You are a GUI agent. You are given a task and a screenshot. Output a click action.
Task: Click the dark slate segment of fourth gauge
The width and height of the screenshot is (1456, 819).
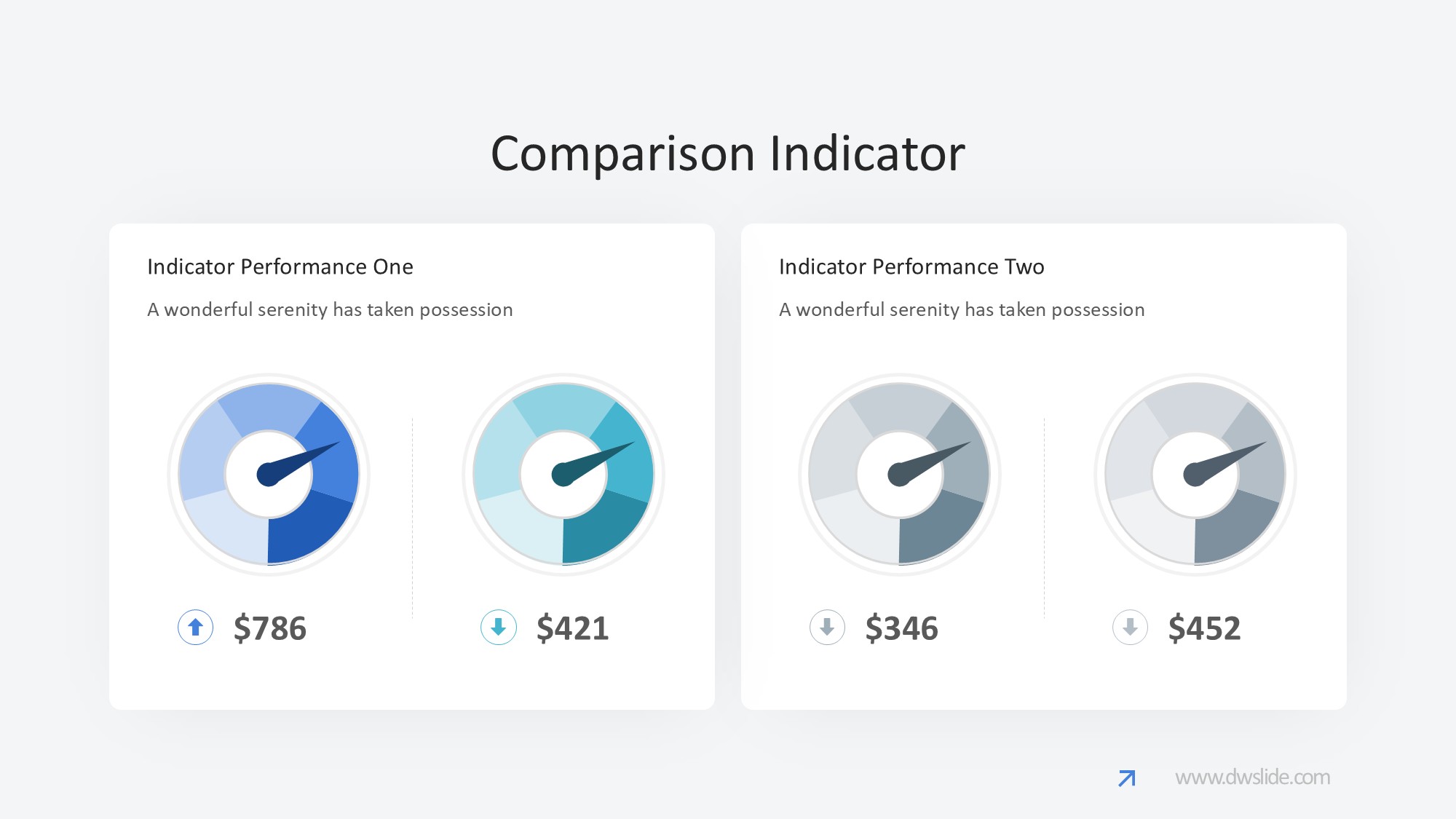pyautogui.click(x=1235, y=530)
